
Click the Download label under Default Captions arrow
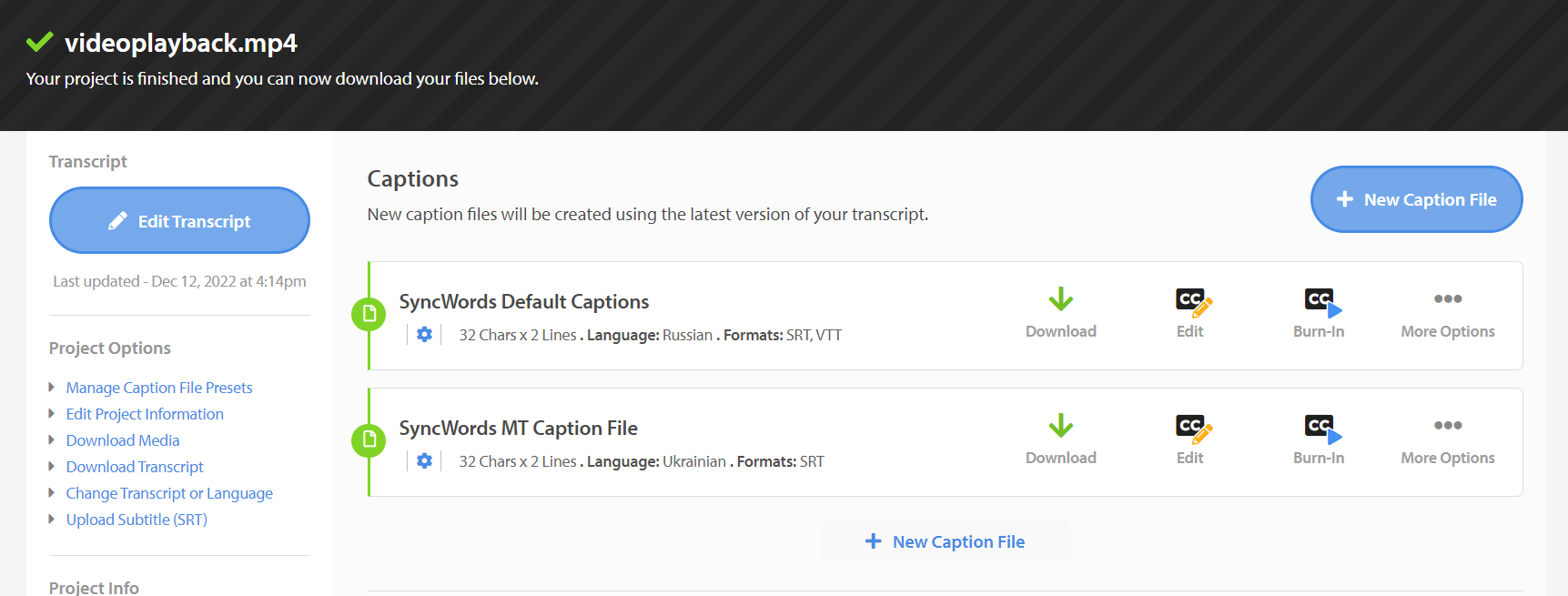[x=1061, y=331]
